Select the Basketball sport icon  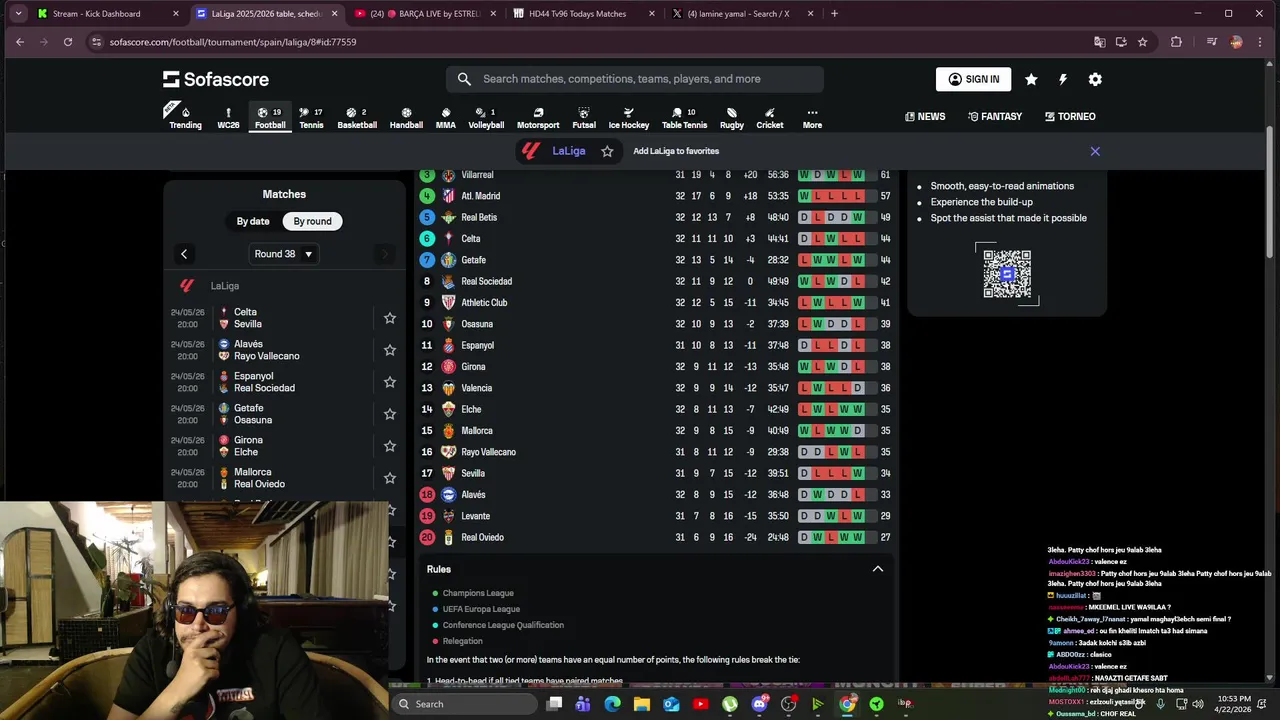pyautogui.click(x=357, y=118)
